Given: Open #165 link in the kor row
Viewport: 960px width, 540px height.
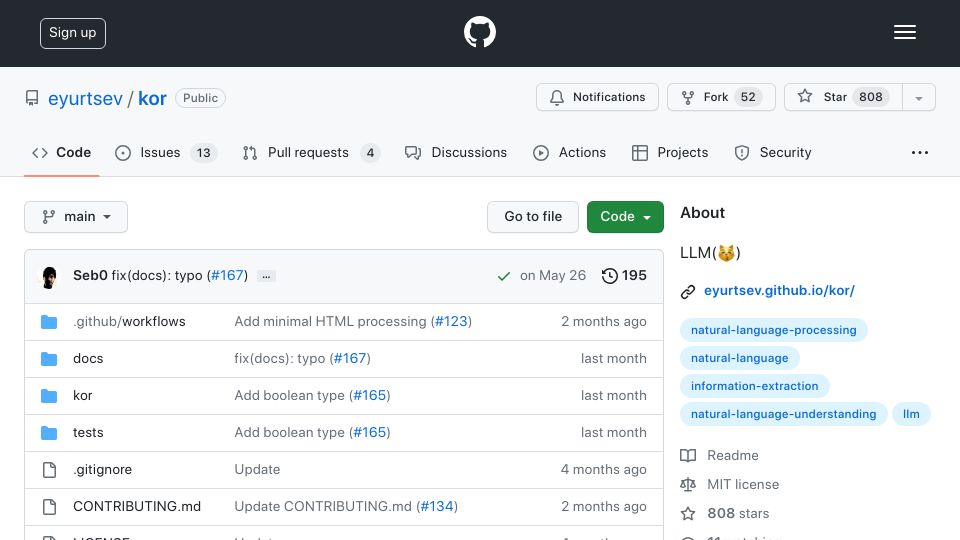Looking at the screenshot, I should (370, 396).
